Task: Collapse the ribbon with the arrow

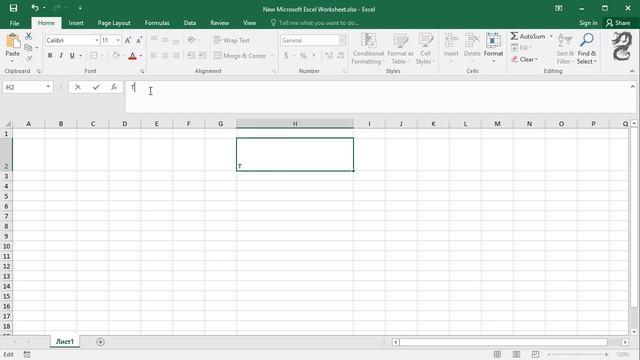Action: [x=632, y=71]
